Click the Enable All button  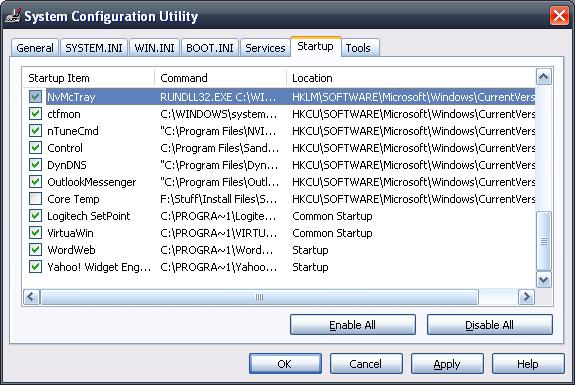pos(352,325)
